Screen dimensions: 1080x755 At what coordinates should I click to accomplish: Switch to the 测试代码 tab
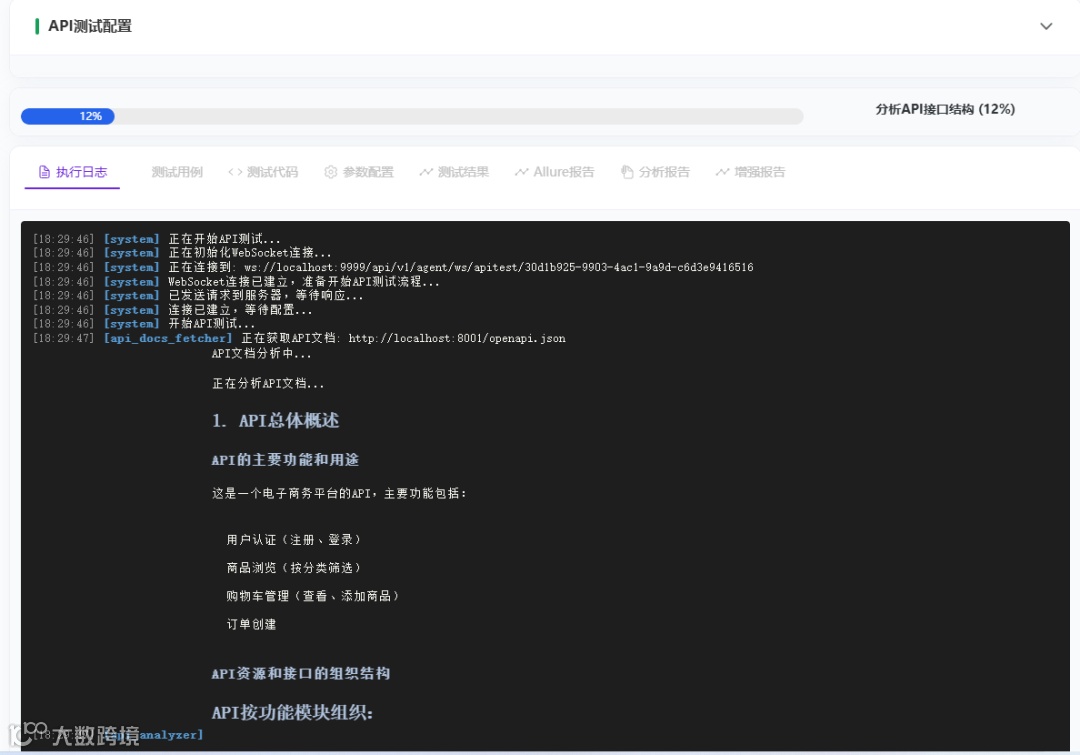pos(263,172)
